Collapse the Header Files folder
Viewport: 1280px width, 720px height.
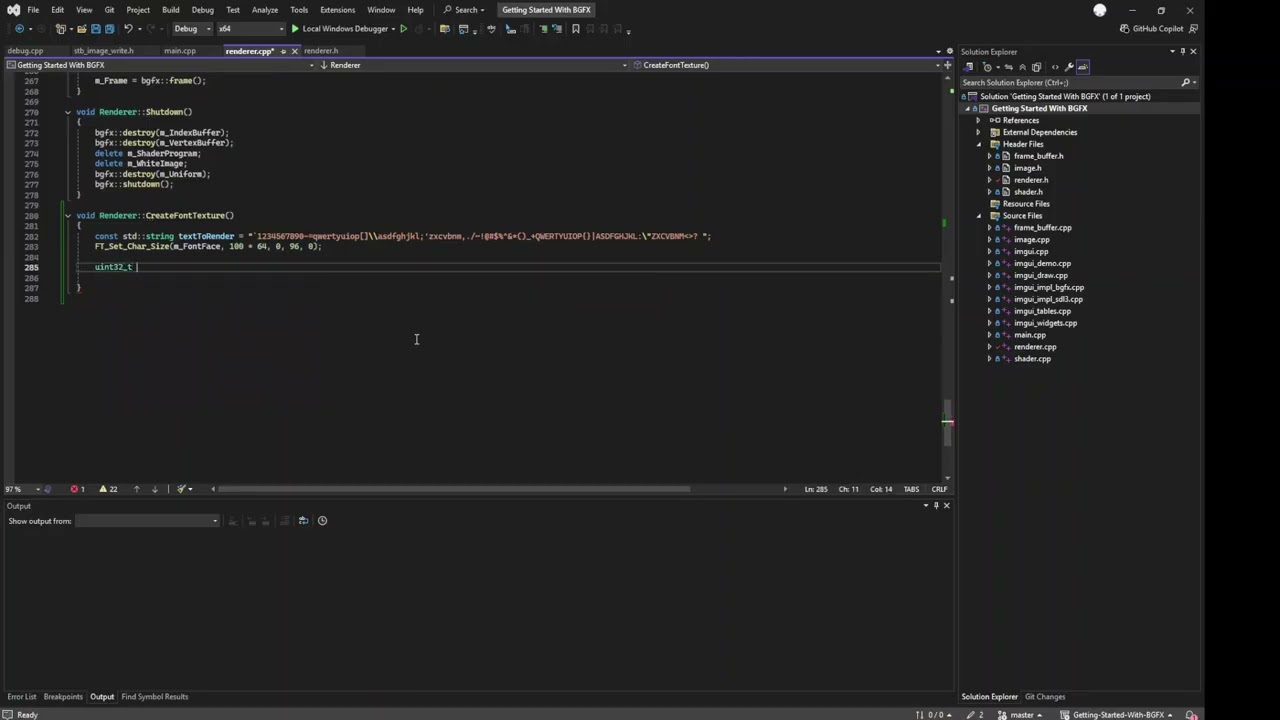[979, 144]
